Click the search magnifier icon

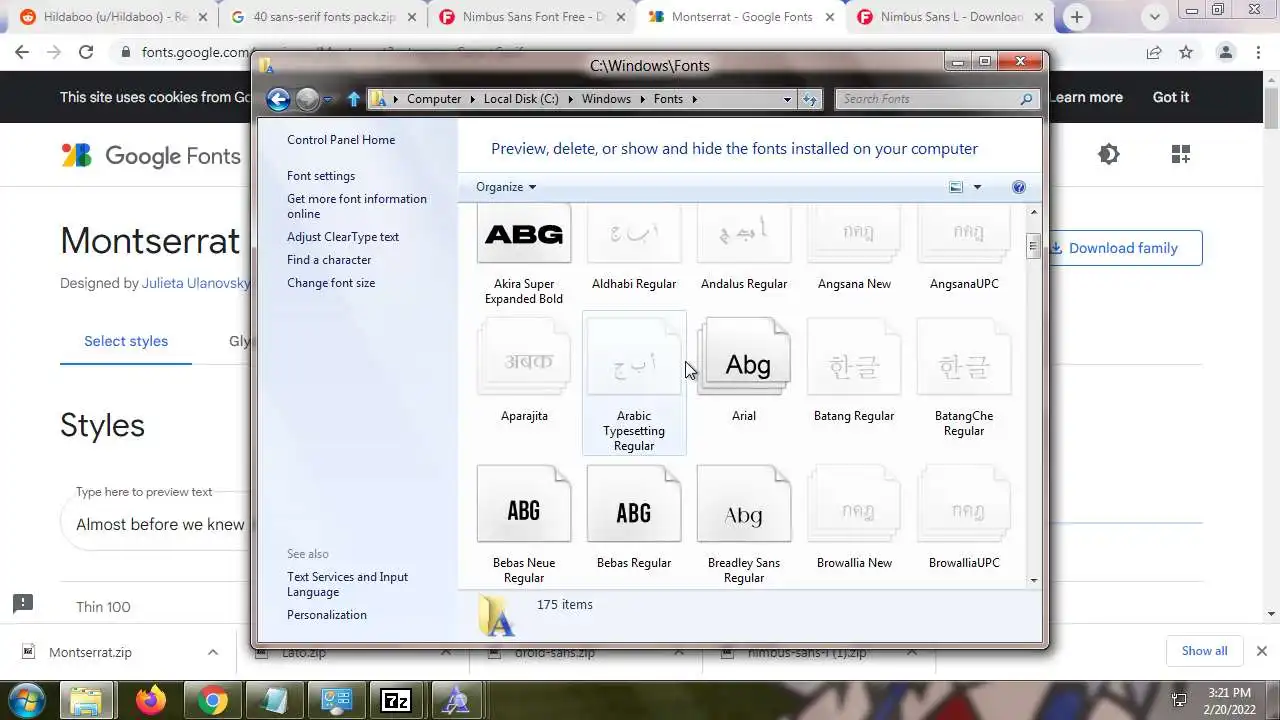pyautogui.click(x=1026, y=99)
